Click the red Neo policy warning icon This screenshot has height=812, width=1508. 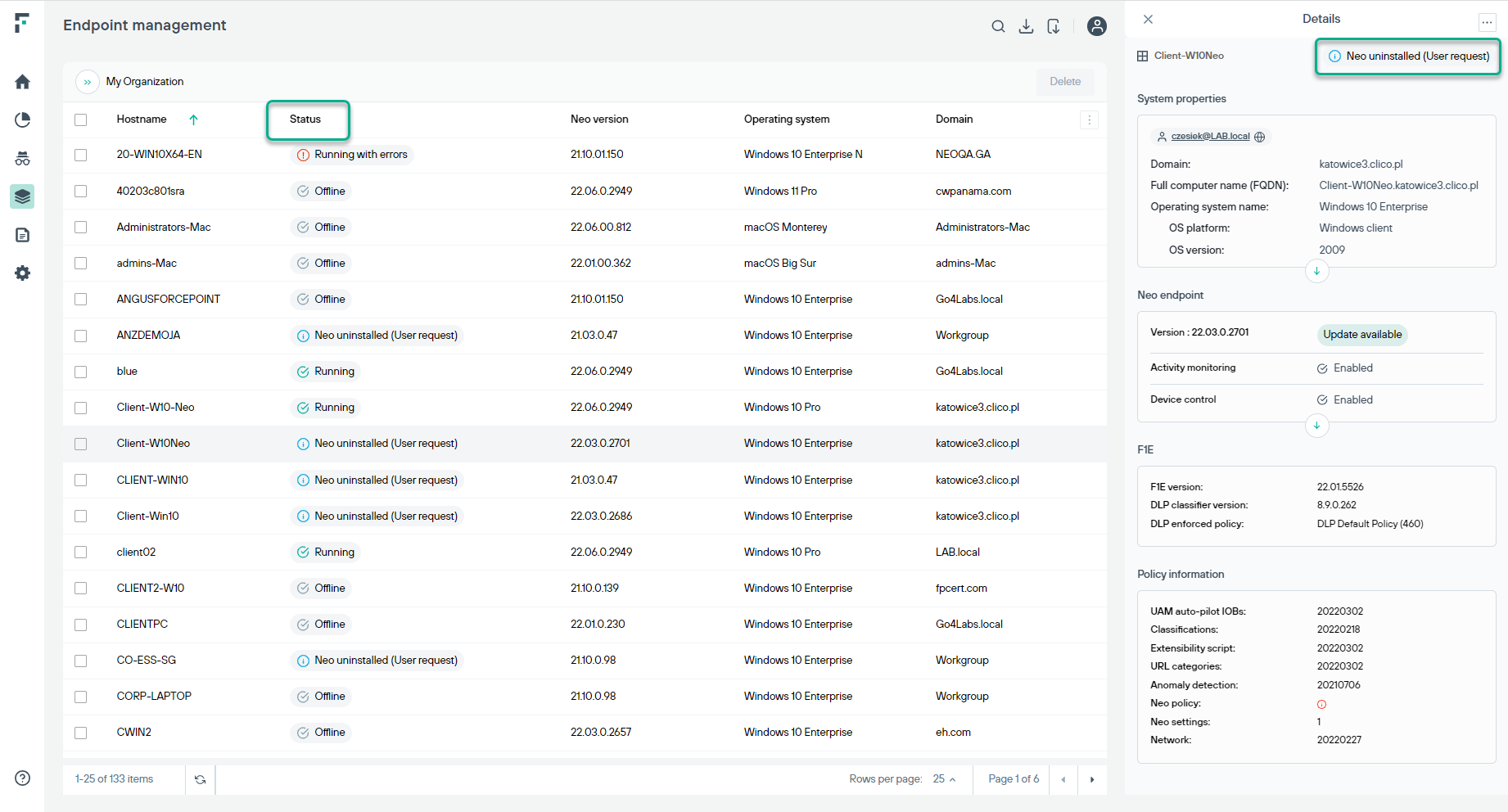click(1321, 704)
